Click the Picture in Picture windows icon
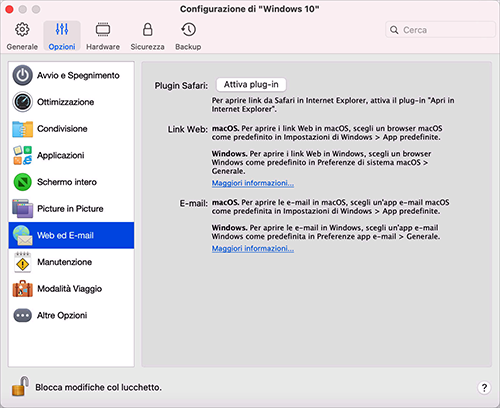Screen dimensions: 500x408 [23, 209]
